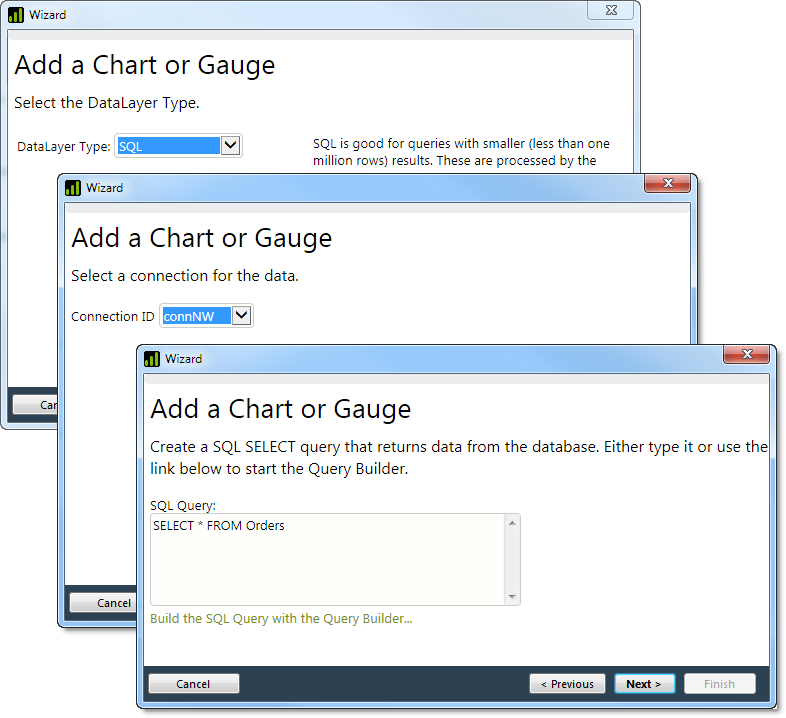The image size is (786, 718).
Task: Select the SQL value in DataLayer Type box
Action: (167, 146)
